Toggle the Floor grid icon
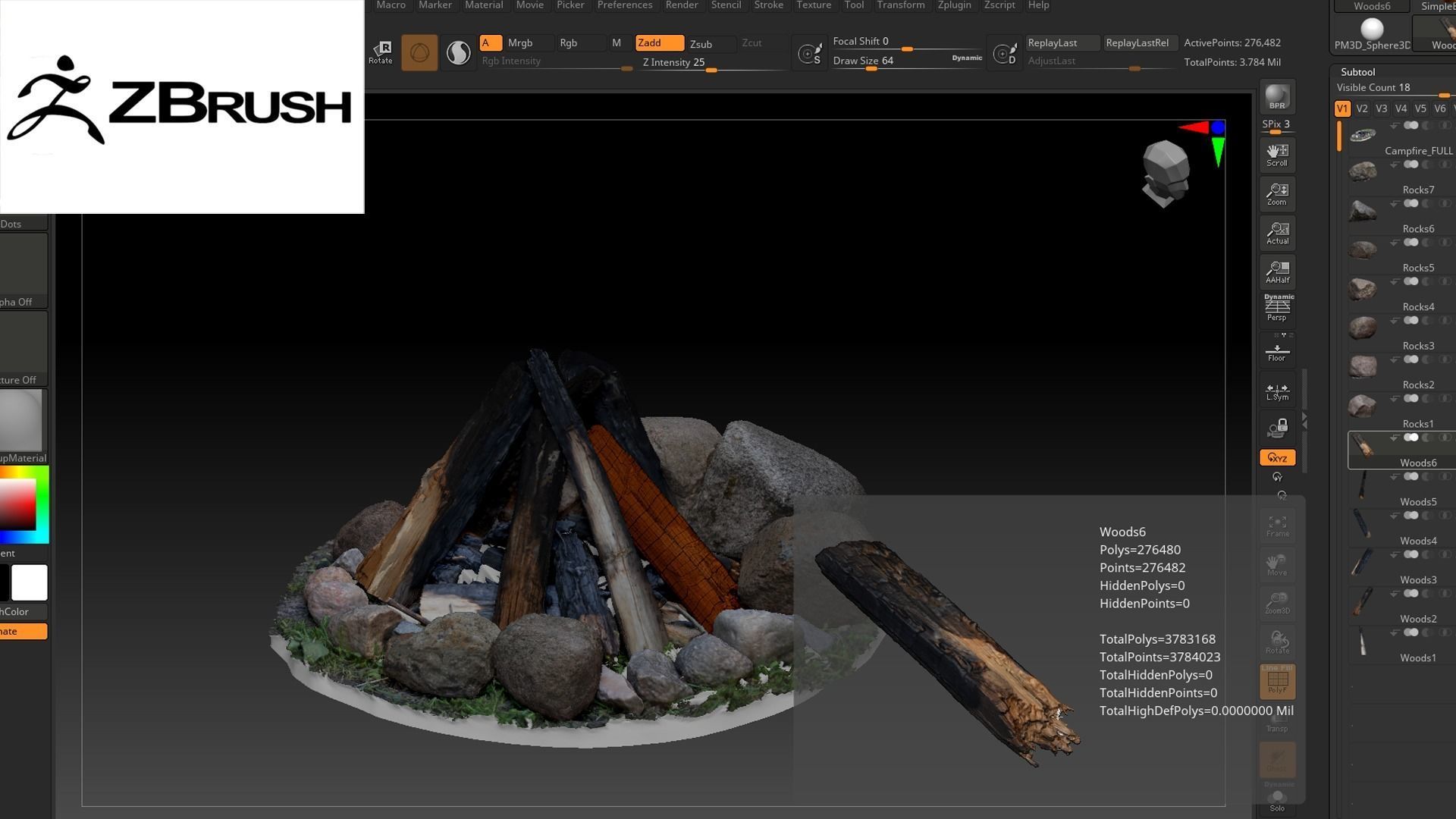This screenshot has width=1456, height=819. coord(1277,352)
